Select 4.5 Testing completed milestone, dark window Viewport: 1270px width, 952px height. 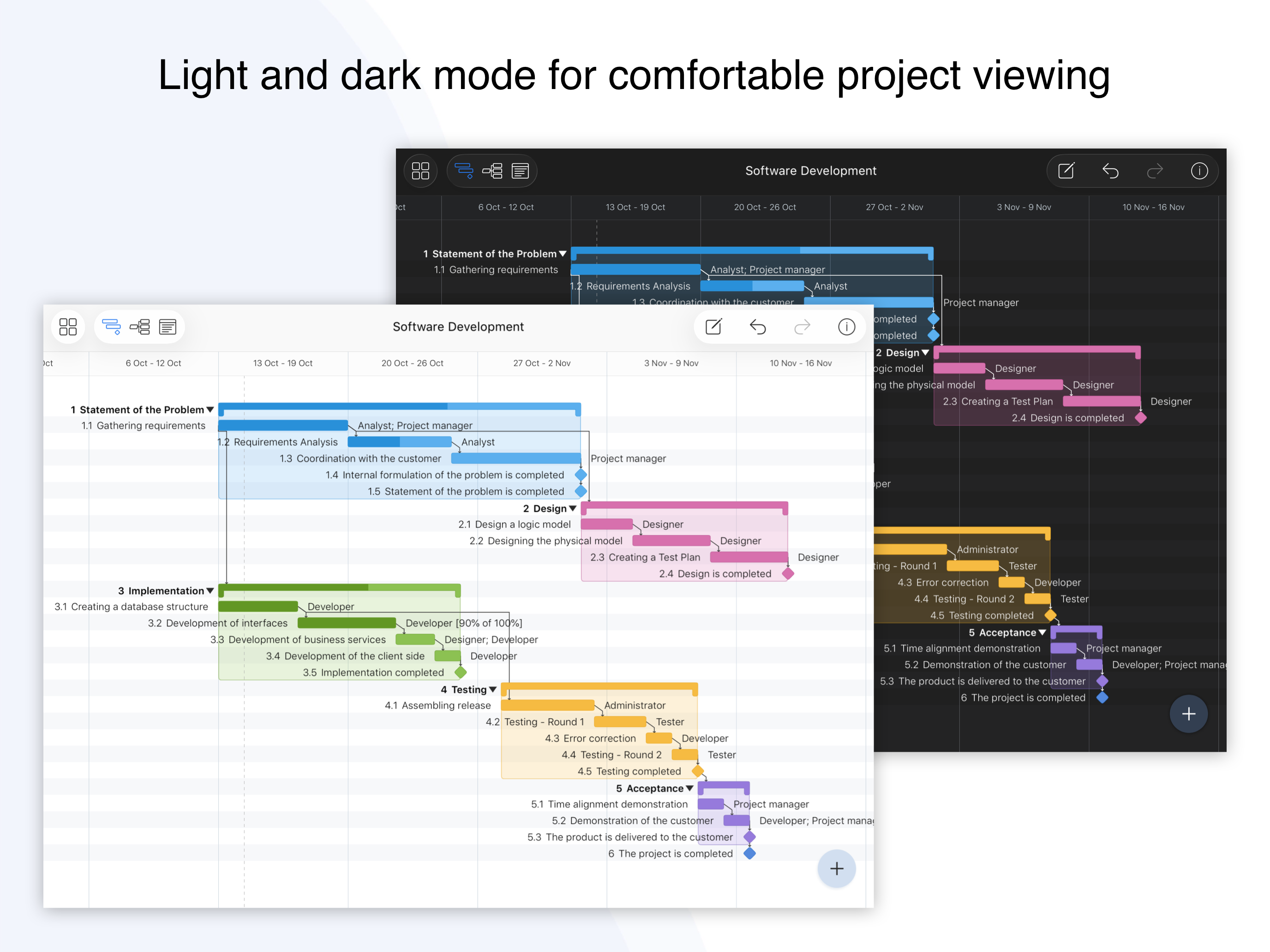tap(1051, 616)
